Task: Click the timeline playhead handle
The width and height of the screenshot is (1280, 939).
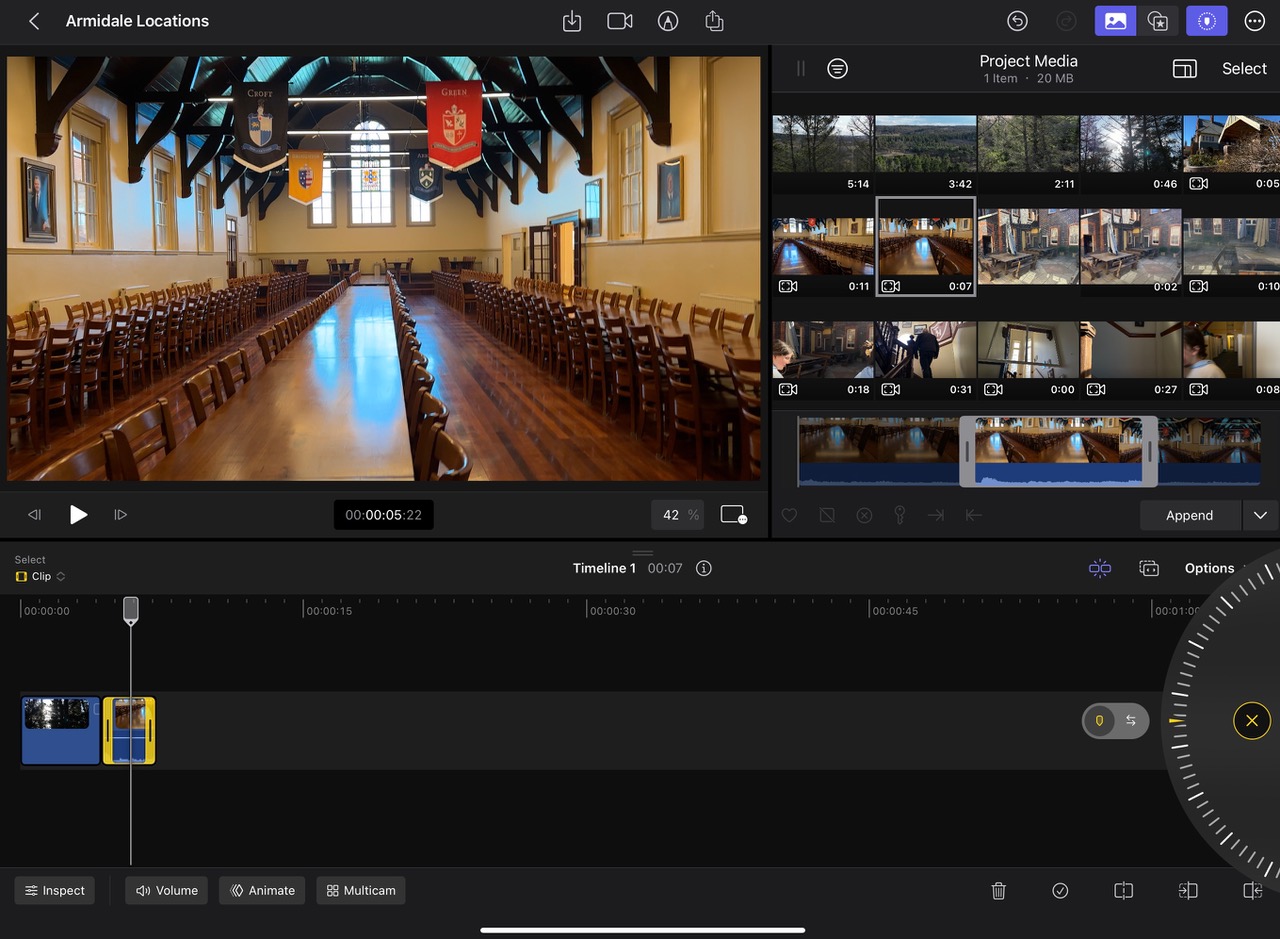Action: tap(130, 609)
